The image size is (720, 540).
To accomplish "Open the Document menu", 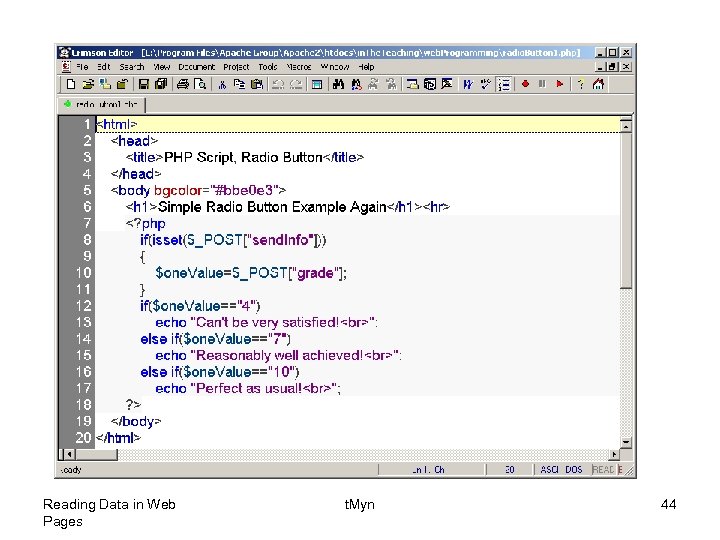I will (197, 67).
